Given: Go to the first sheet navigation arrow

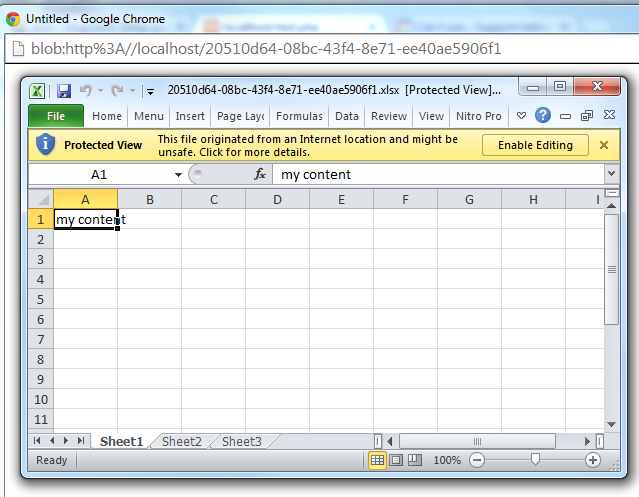Looking at the screenshot, I should (38, 441).
